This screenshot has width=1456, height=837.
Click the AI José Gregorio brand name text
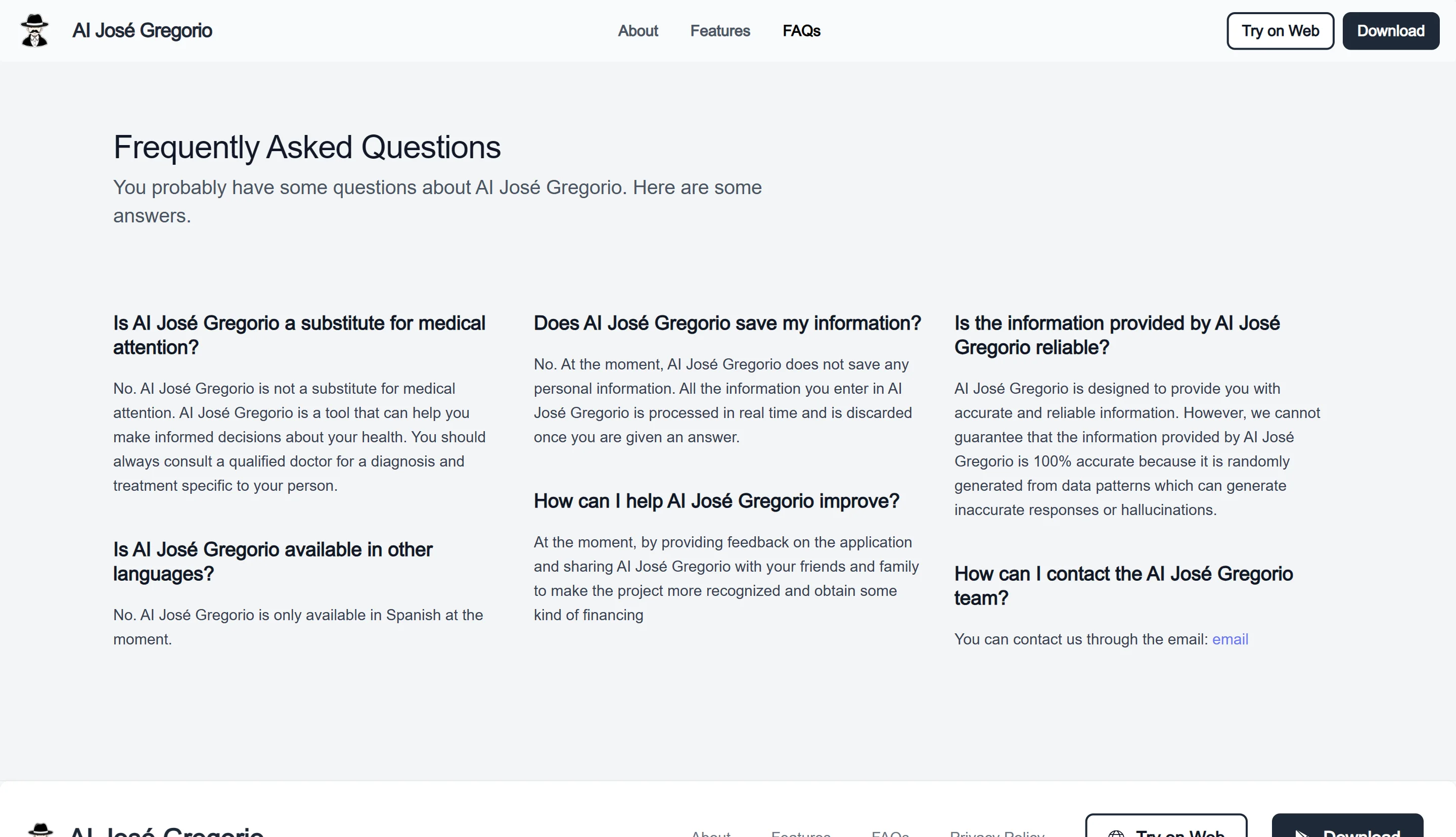point(142,30)
